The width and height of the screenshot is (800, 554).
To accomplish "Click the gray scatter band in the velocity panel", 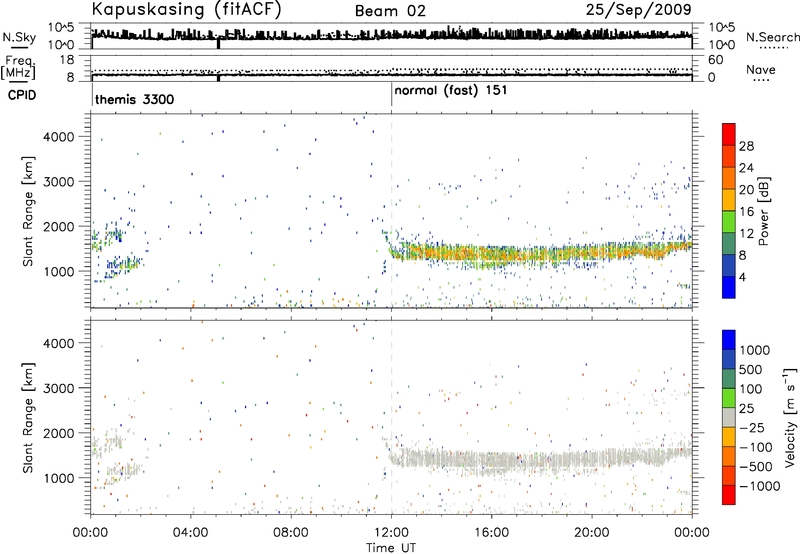I will pos(541,459).
